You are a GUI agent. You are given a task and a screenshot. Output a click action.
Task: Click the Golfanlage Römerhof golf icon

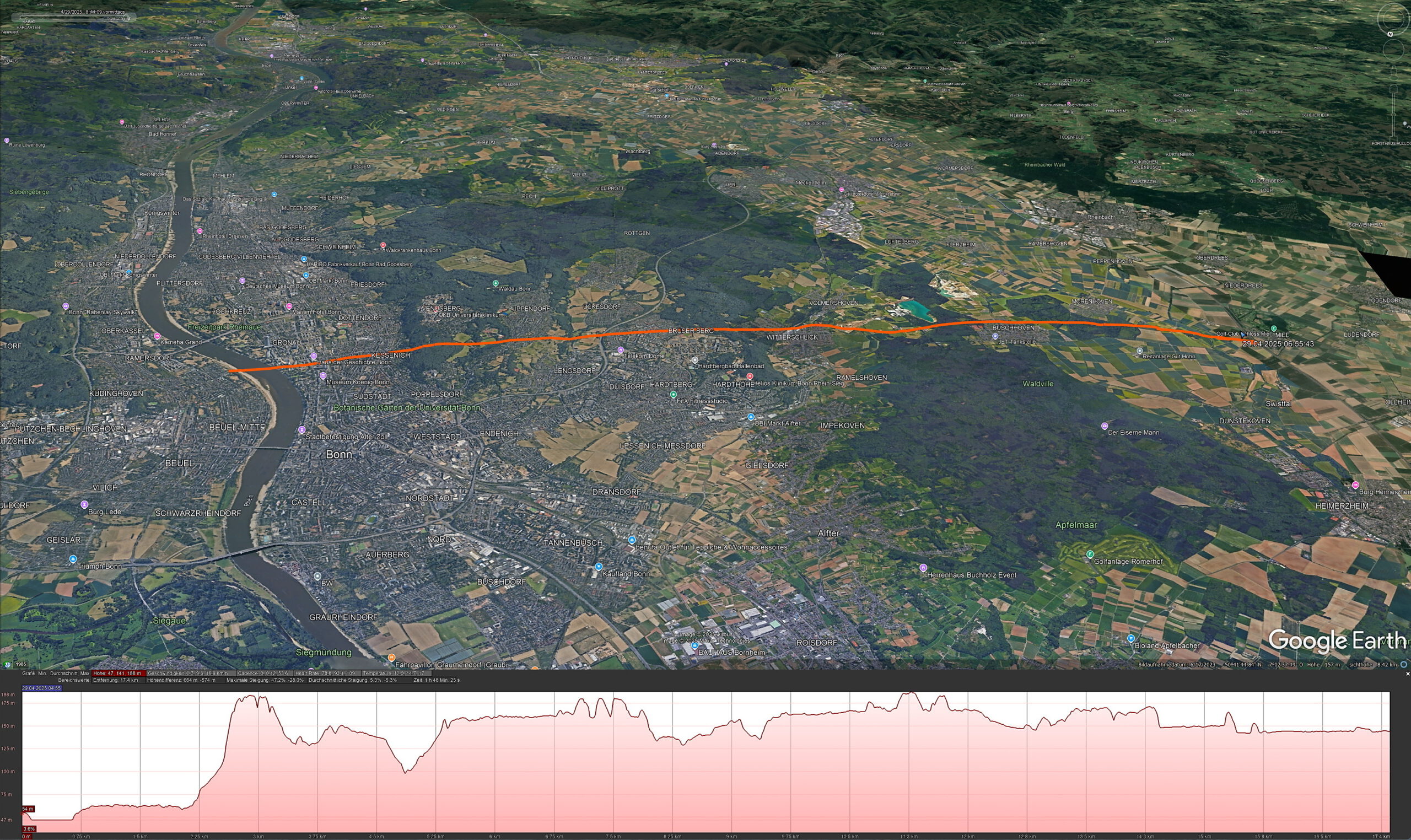click(1090, 553)
